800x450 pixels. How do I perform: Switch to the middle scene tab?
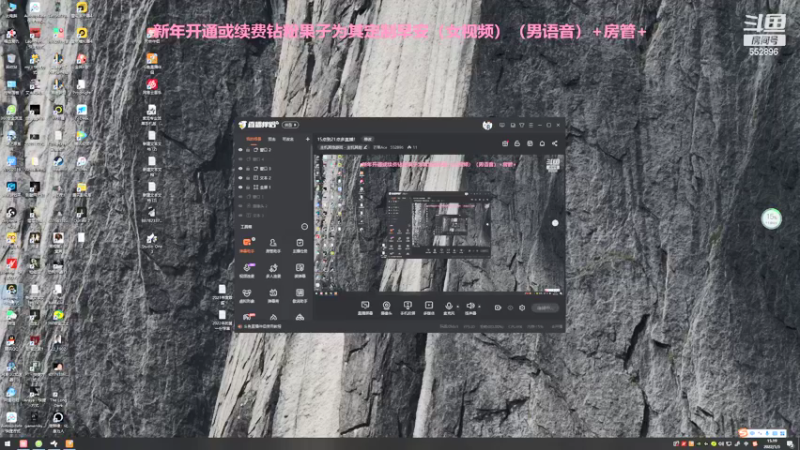[x=272, y=139]
